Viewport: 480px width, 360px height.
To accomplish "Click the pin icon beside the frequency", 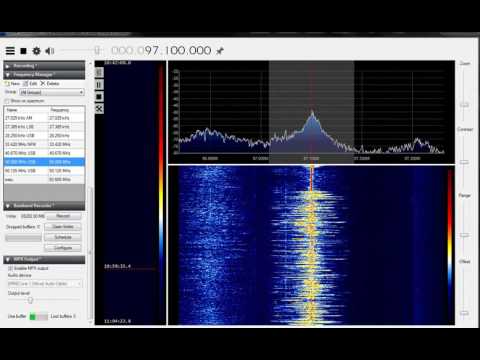I will coord(220,51).
